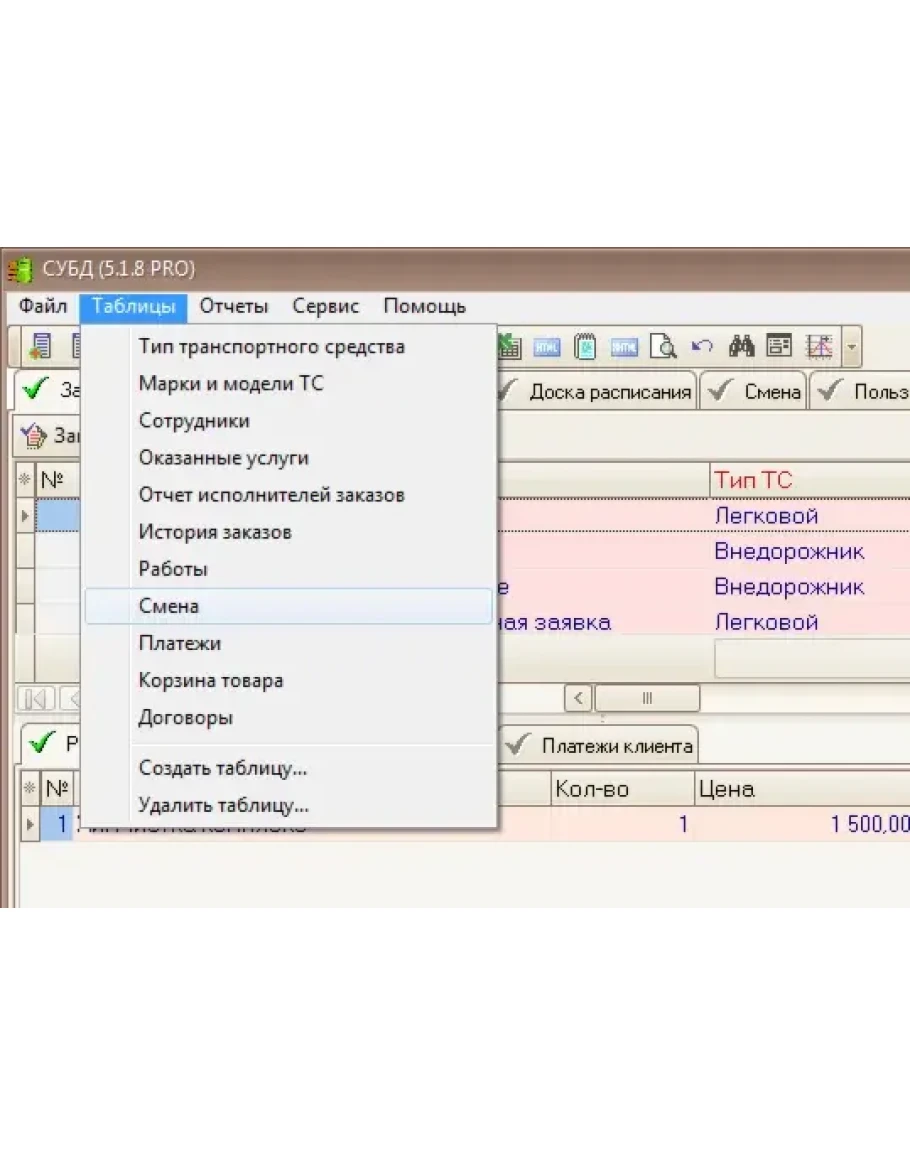Image resolution: width=910 pixels, height=1155 pixels.
Task: Open the Отчеты menu
Action: [233, 306]
